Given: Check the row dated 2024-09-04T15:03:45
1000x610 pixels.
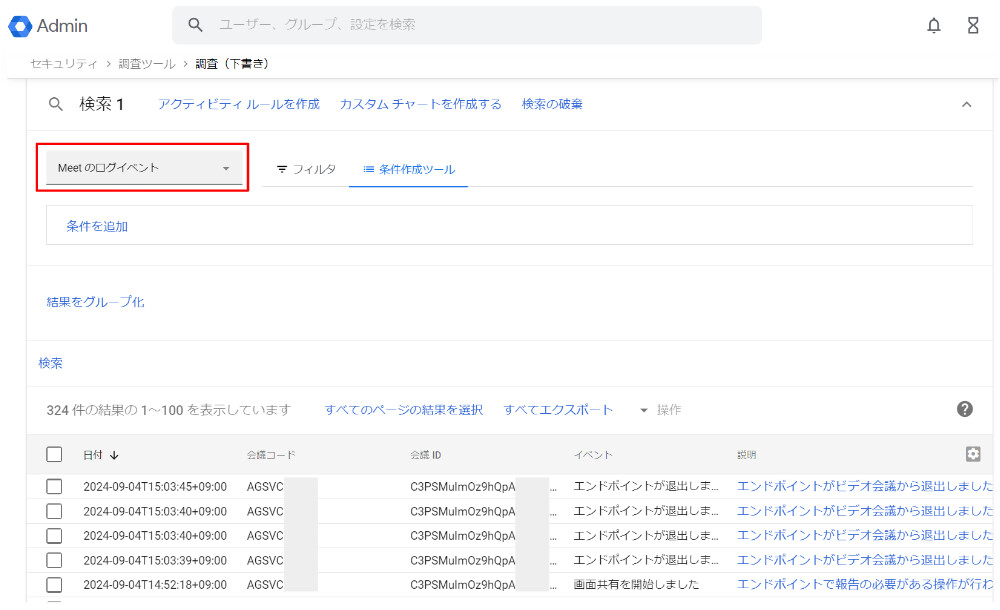Looking at the screenshot, I should pyautogui.click(x=54, y=487).
